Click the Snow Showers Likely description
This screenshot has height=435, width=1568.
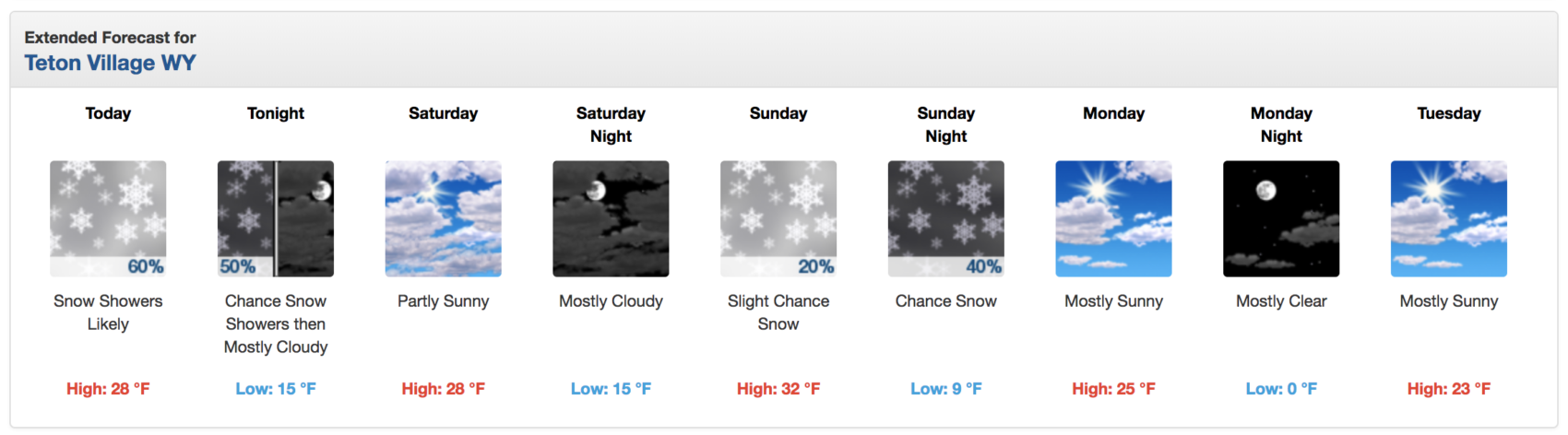click(108, 312)
